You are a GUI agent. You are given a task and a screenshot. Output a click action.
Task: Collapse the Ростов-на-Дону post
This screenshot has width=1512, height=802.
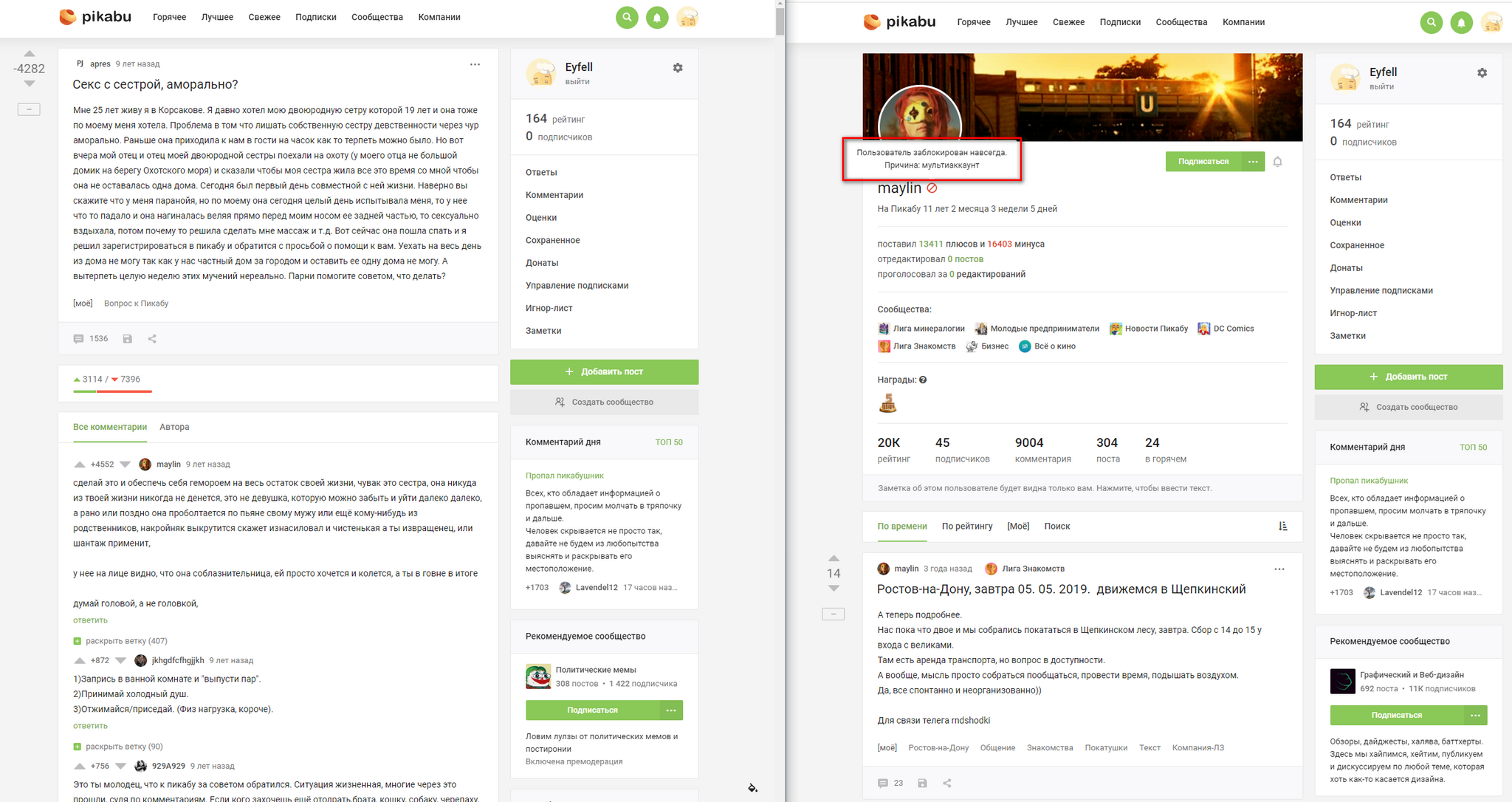click(833, 614)
